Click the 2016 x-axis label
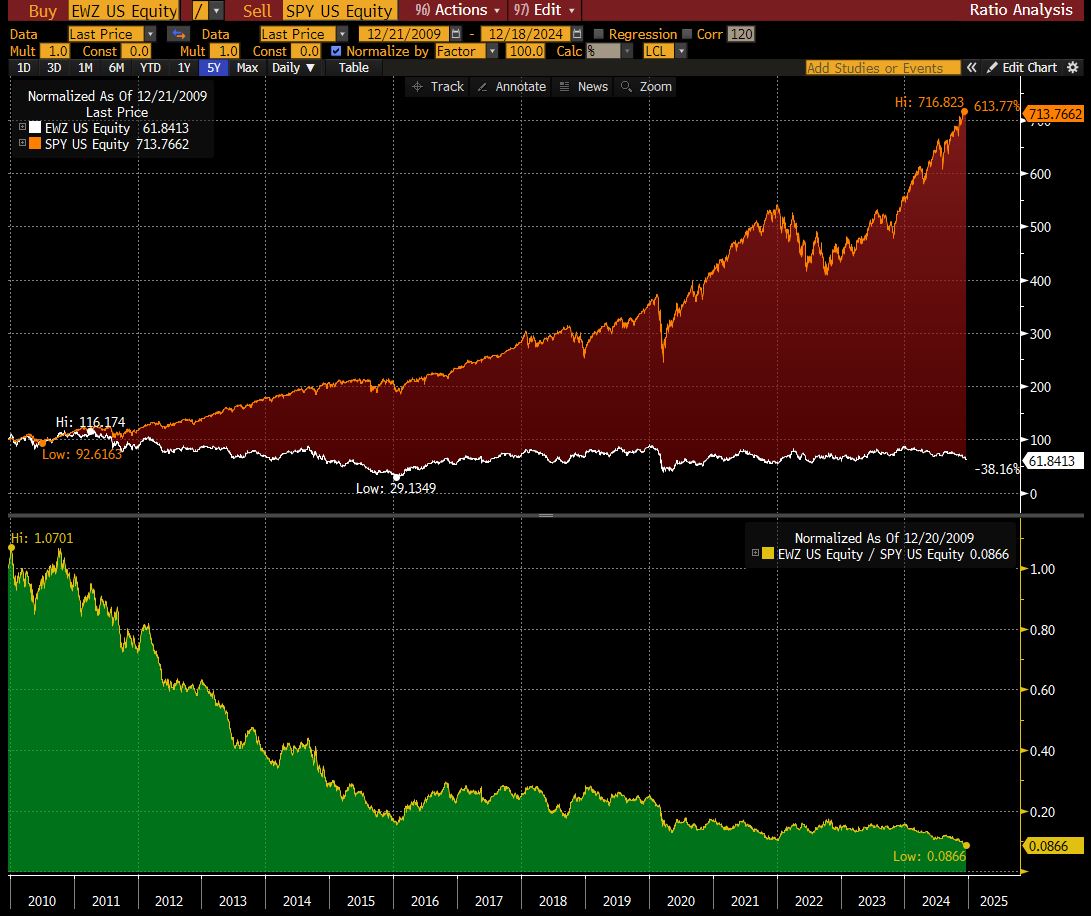Screen dimensions: 1091x916 pyautogui.click(x=424, y=901)
